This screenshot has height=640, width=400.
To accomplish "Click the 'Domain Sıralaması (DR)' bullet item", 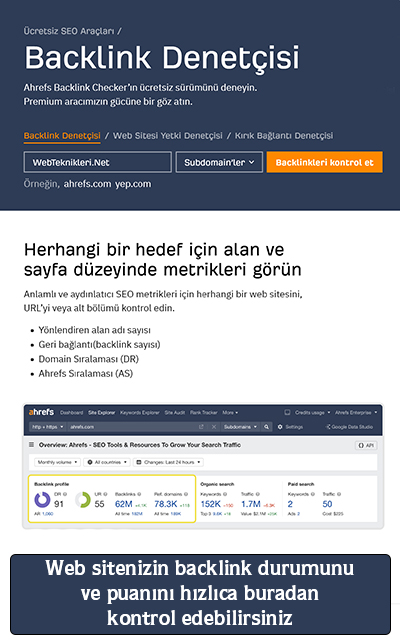I will point(89,359).
